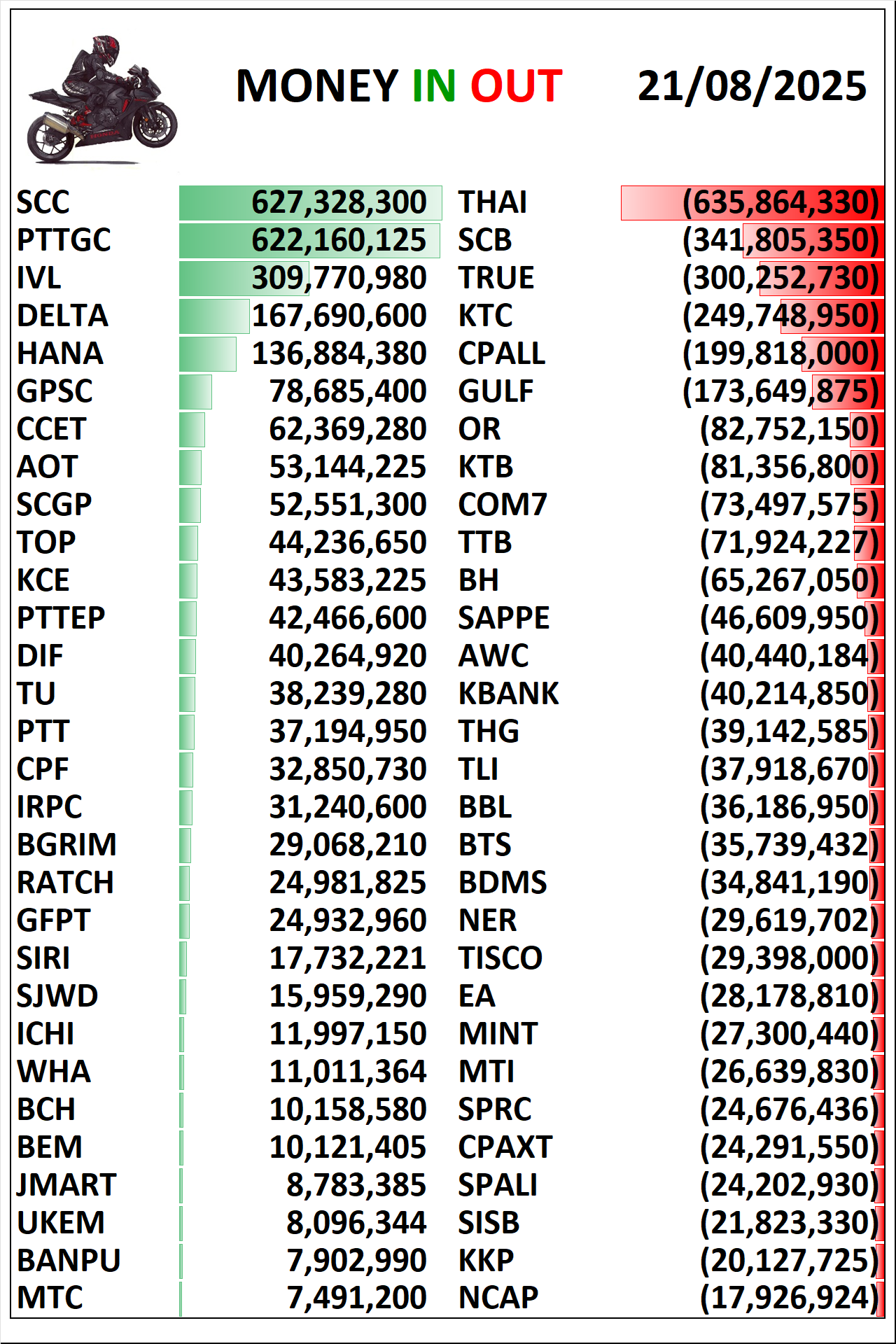Click the PTTGC inflow value 622,160,125
Image resolution: width=896 pixels, height=1344 pixels.
[339, 241]
